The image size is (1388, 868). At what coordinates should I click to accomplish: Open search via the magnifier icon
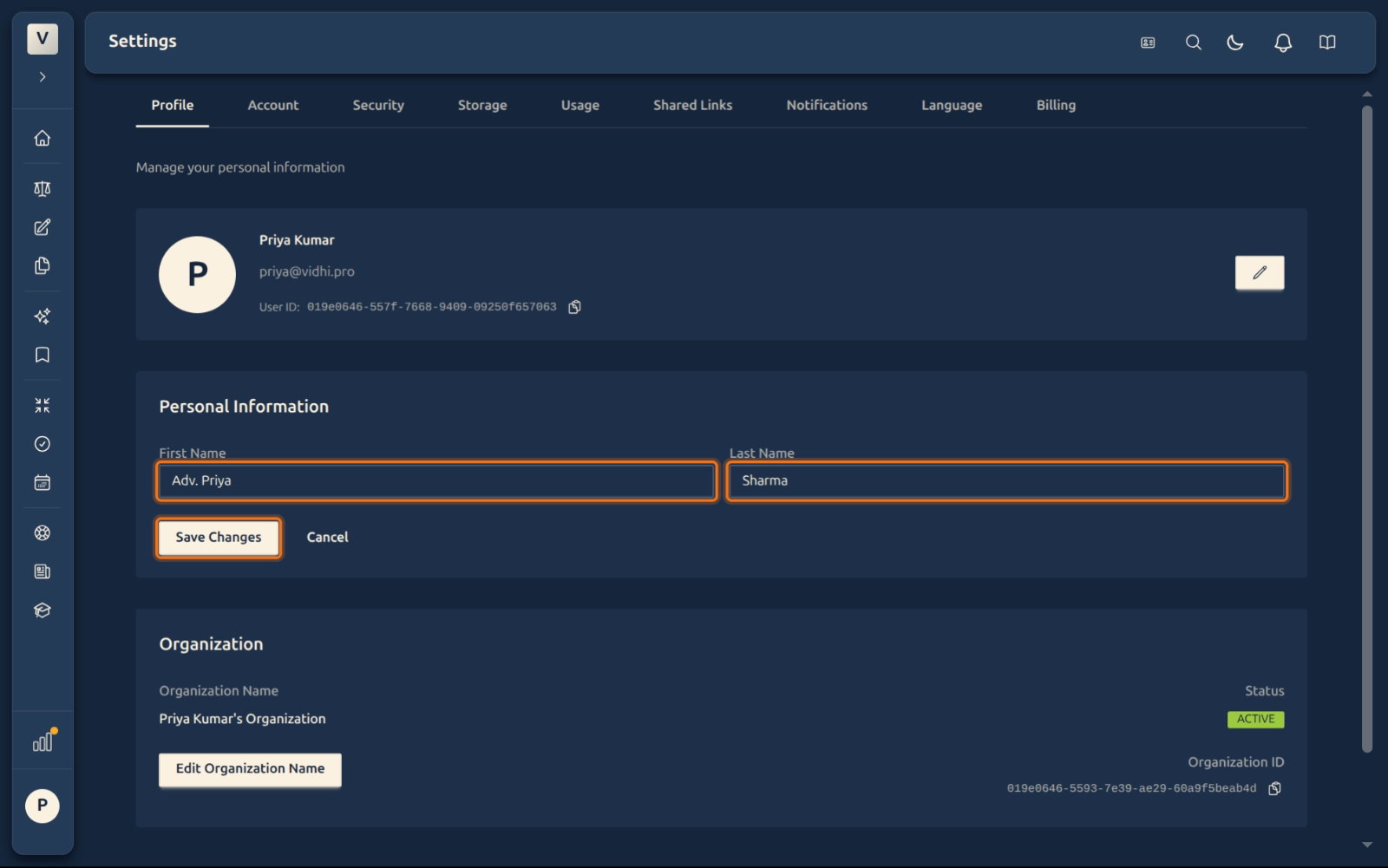1194,42
